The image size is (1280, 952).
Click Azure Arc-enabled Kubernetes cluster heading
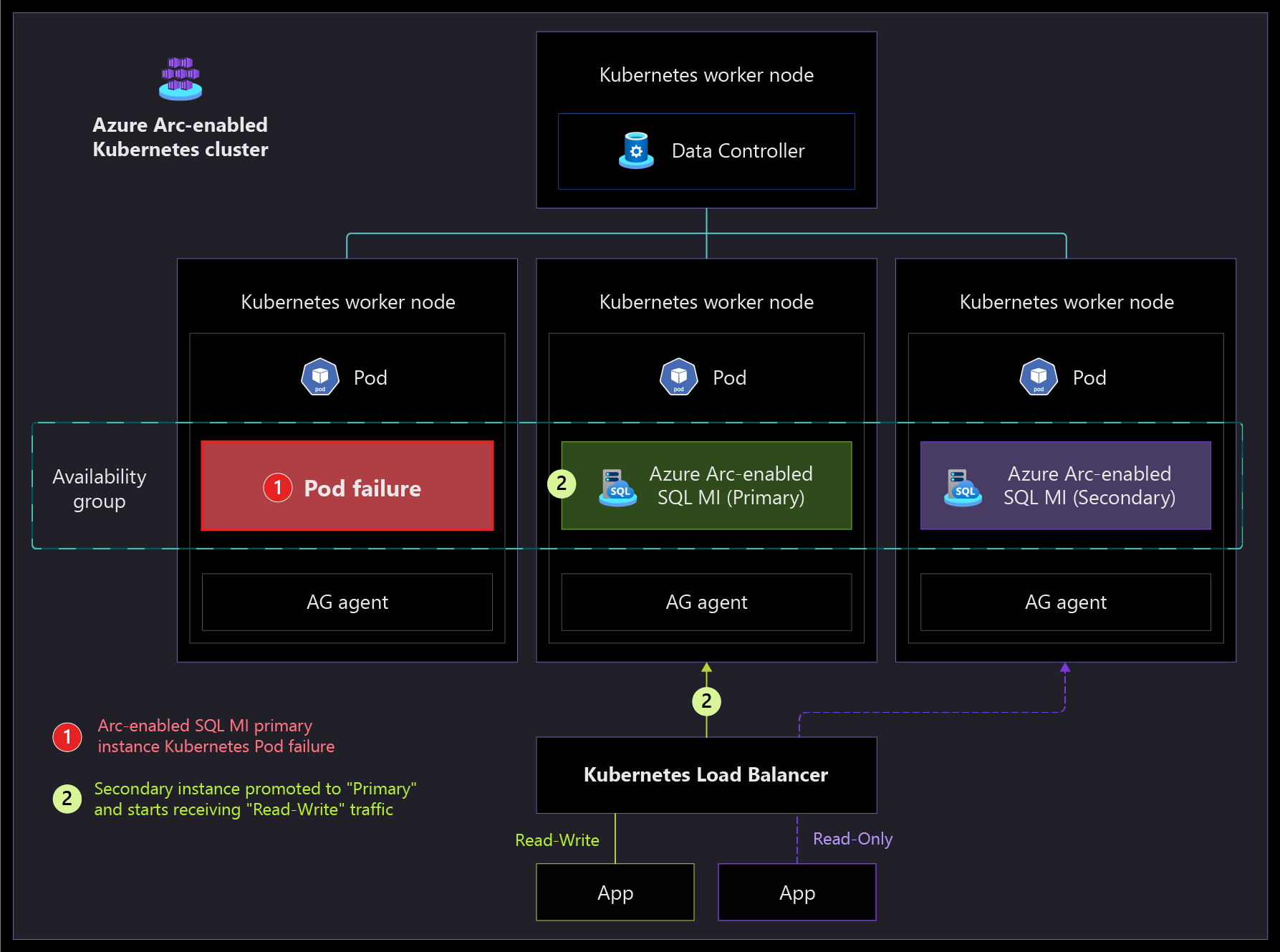click(x=181, y=137)
